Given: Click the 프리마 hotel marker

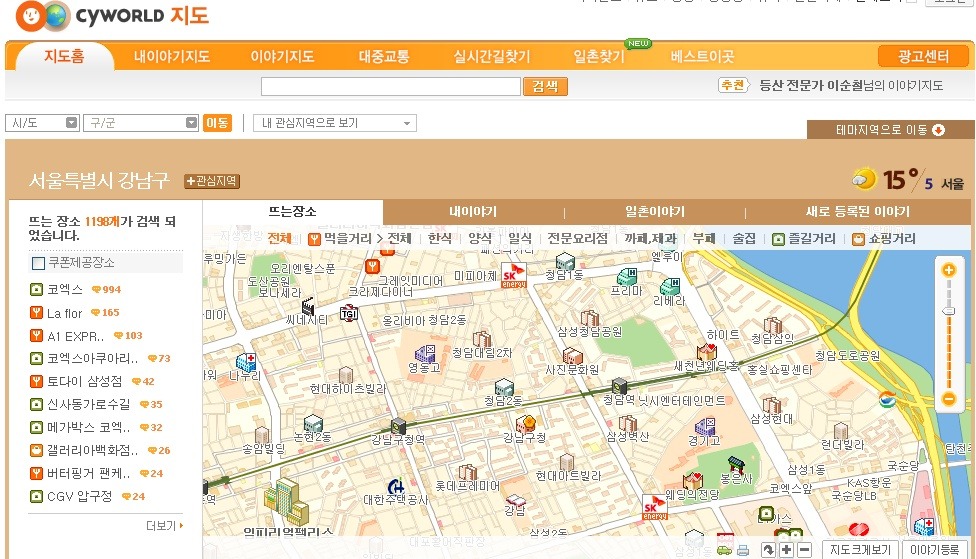Looking at the screenshot, I should (627, 276).
